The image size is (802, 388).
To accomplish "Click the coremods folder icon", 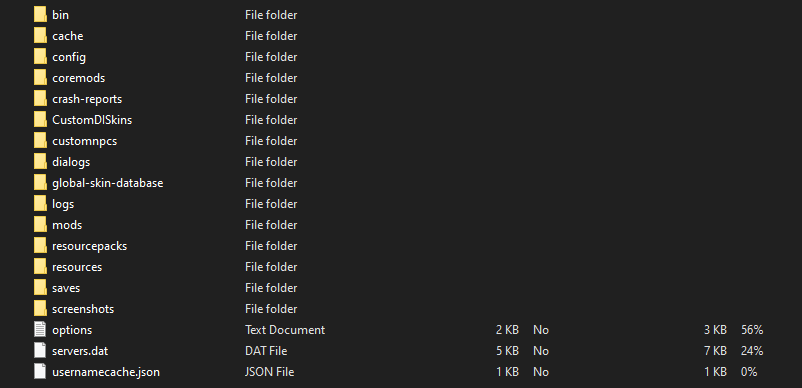I will [40, 78].
